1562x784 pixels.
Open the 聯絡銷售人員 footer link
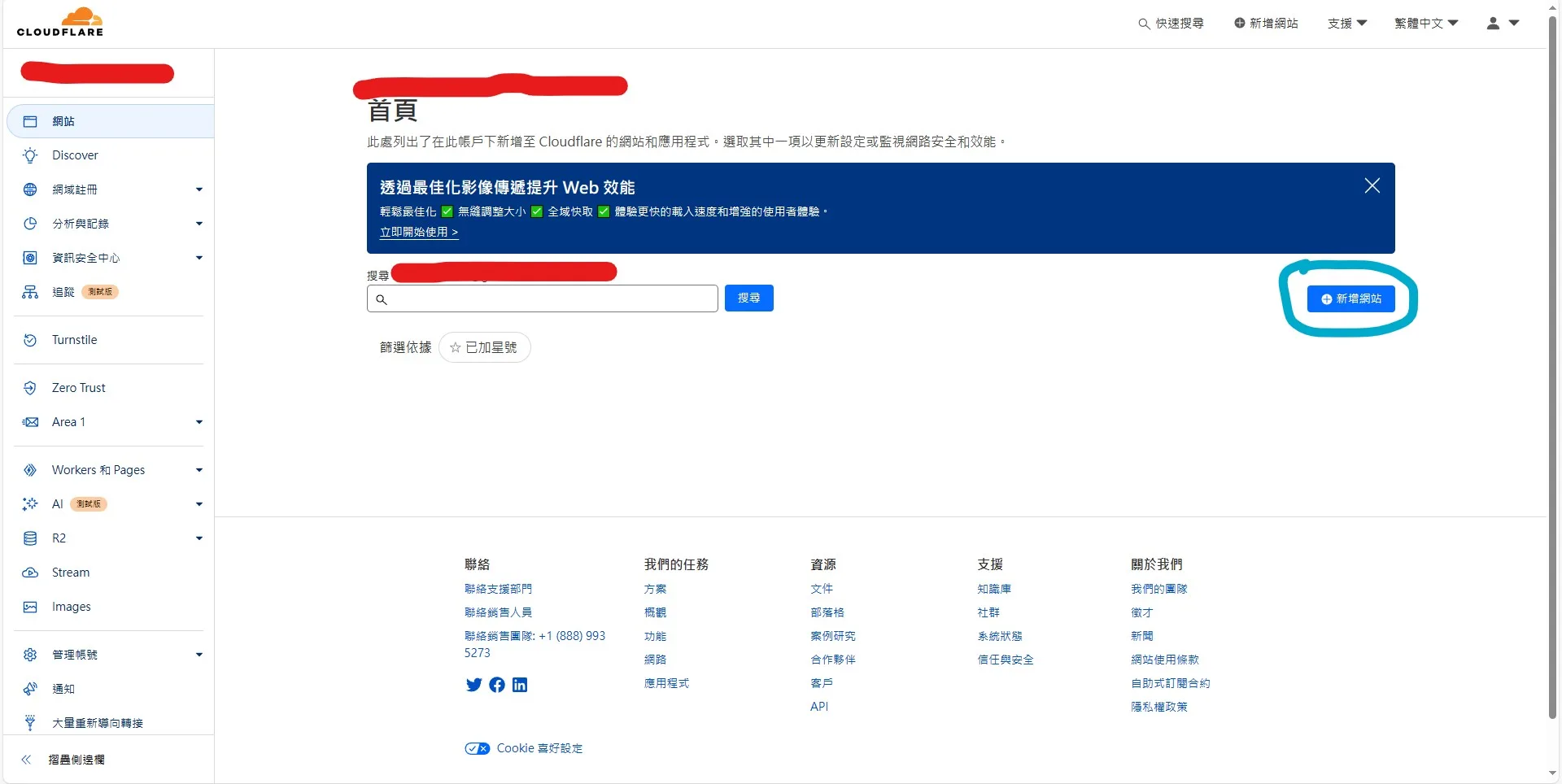498,612
